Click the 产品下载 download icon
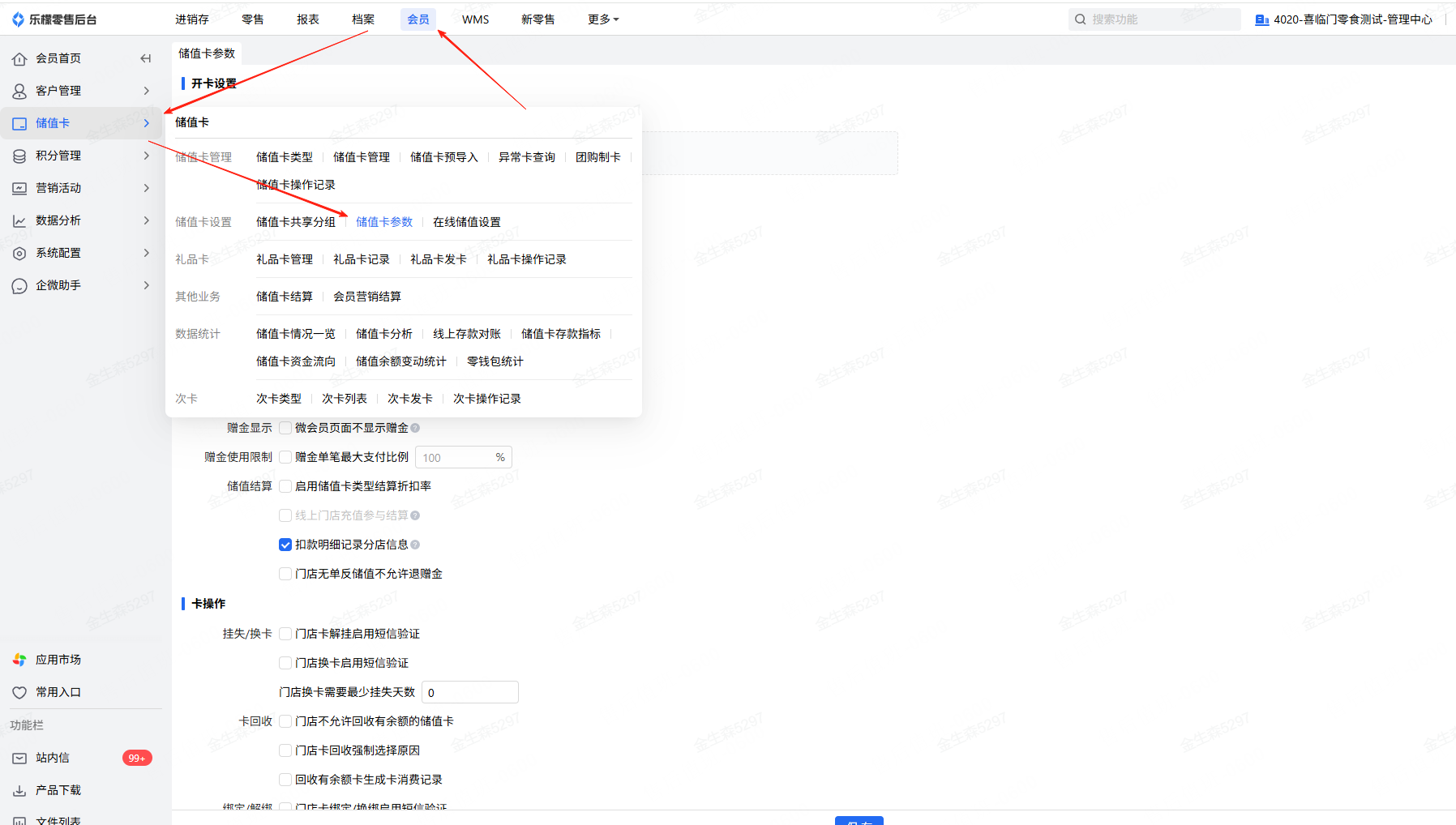1456x825 pixels. [x=19, y=790]
